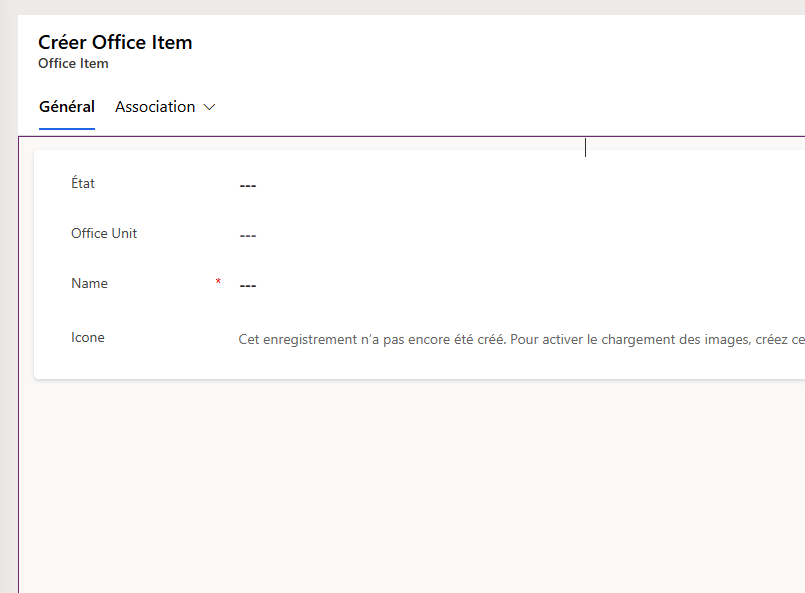
Task: Click the Icone image upload message
Action: tap(521, 339)
